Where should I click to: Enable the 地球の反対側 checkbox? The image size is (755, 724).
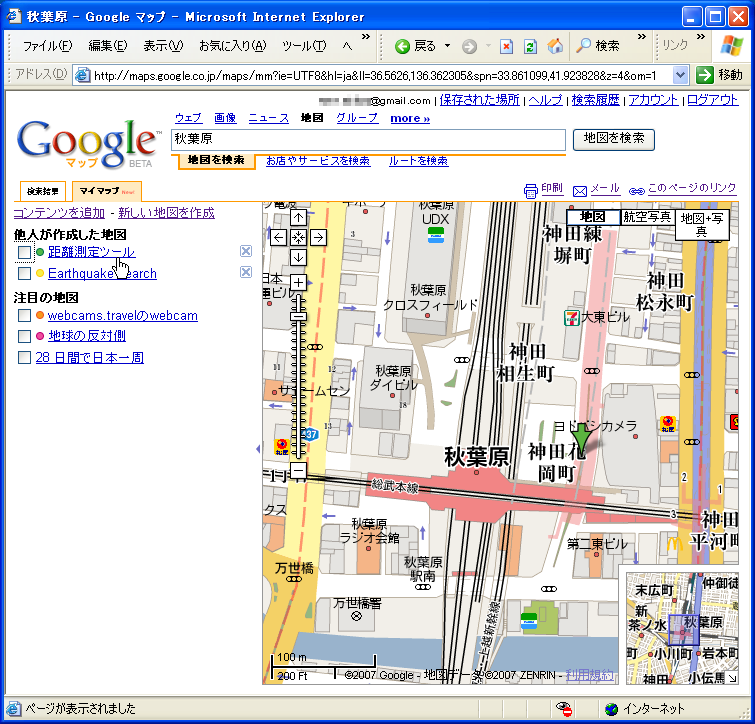click(x=24, y=336)
